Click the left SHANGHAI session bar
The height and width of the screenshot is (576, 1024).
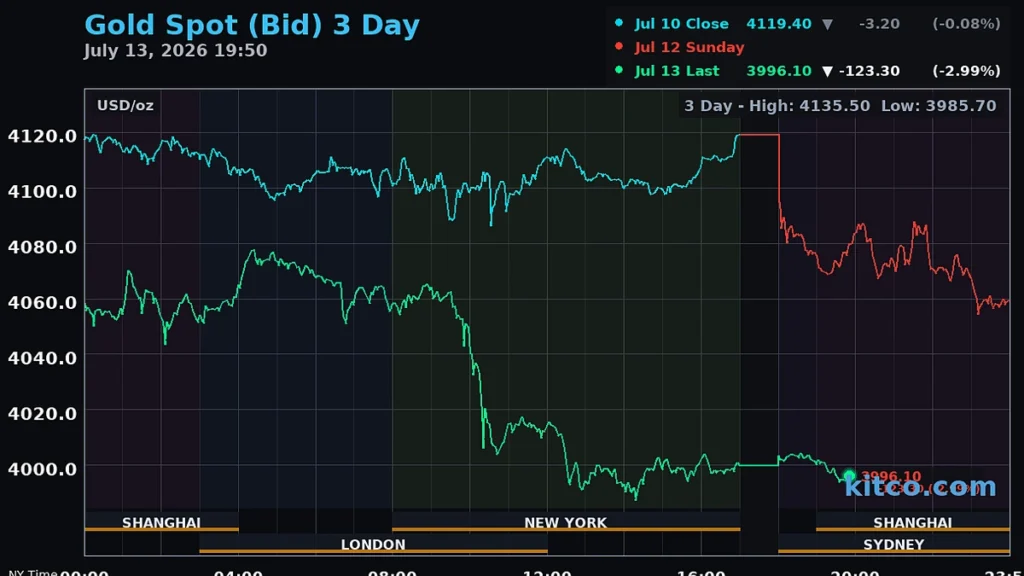(x=161, y=523)
